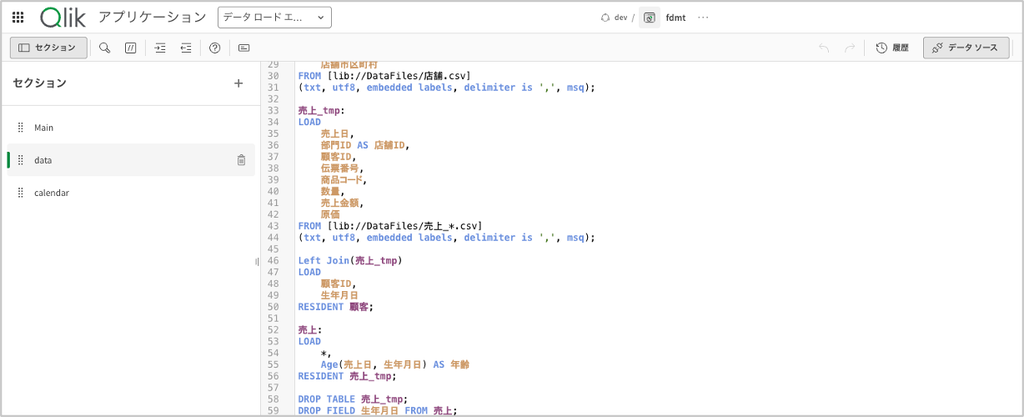Open the apps grid launcher menu
This screenshot has width=1024, height=417.
point(18,18)
